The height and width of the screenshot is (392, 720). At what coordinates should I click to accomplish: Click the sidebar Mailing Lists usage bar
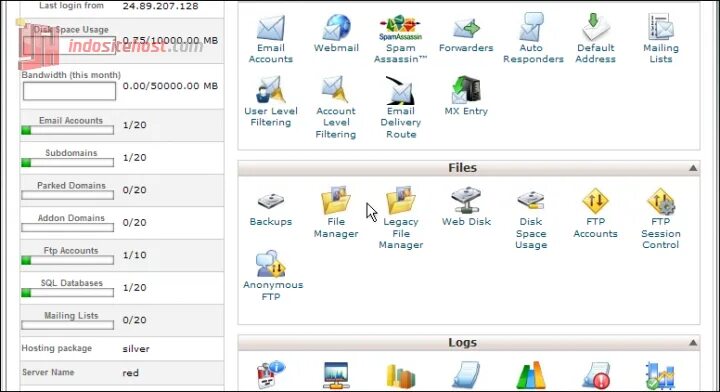click(x=68, y=325)
